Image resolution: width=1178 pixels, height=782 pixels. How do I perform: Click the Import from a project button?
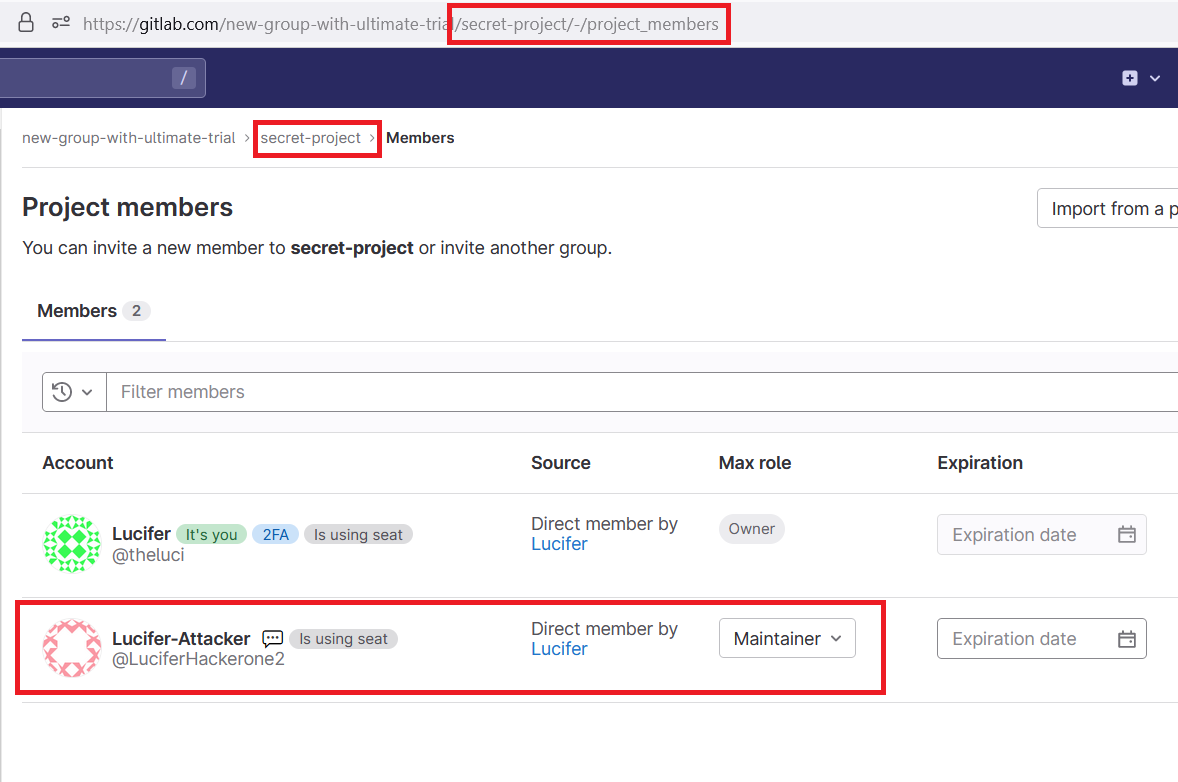[1108, 209]
